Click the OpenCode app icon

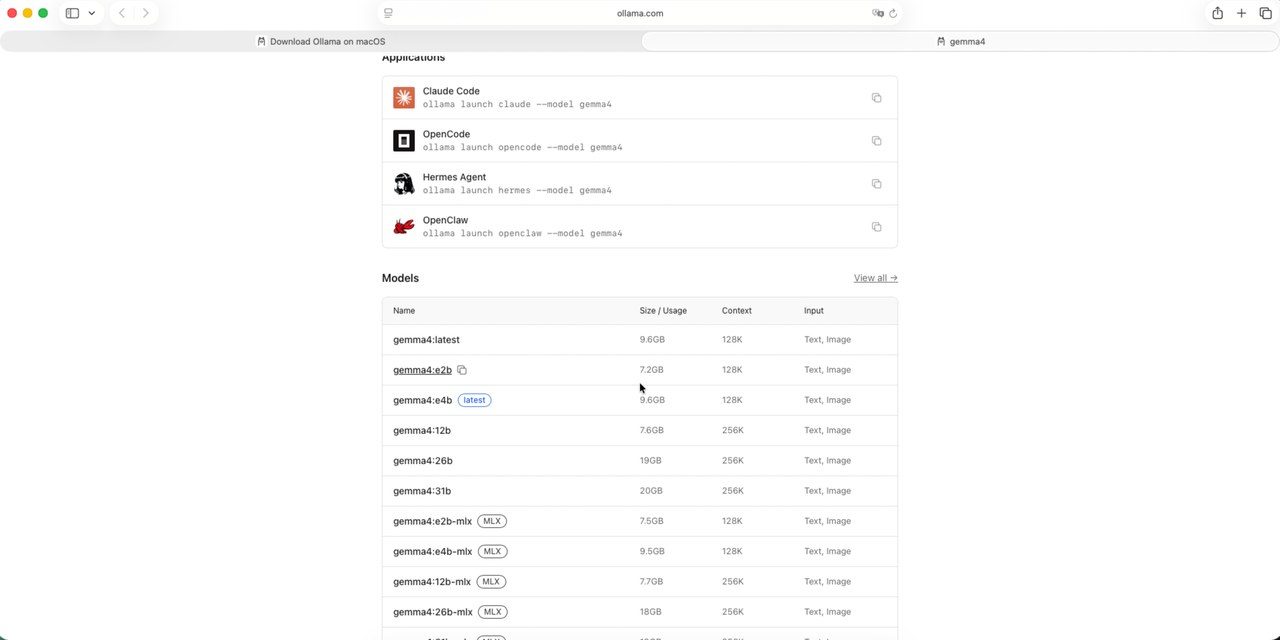(x=404, y=141)
